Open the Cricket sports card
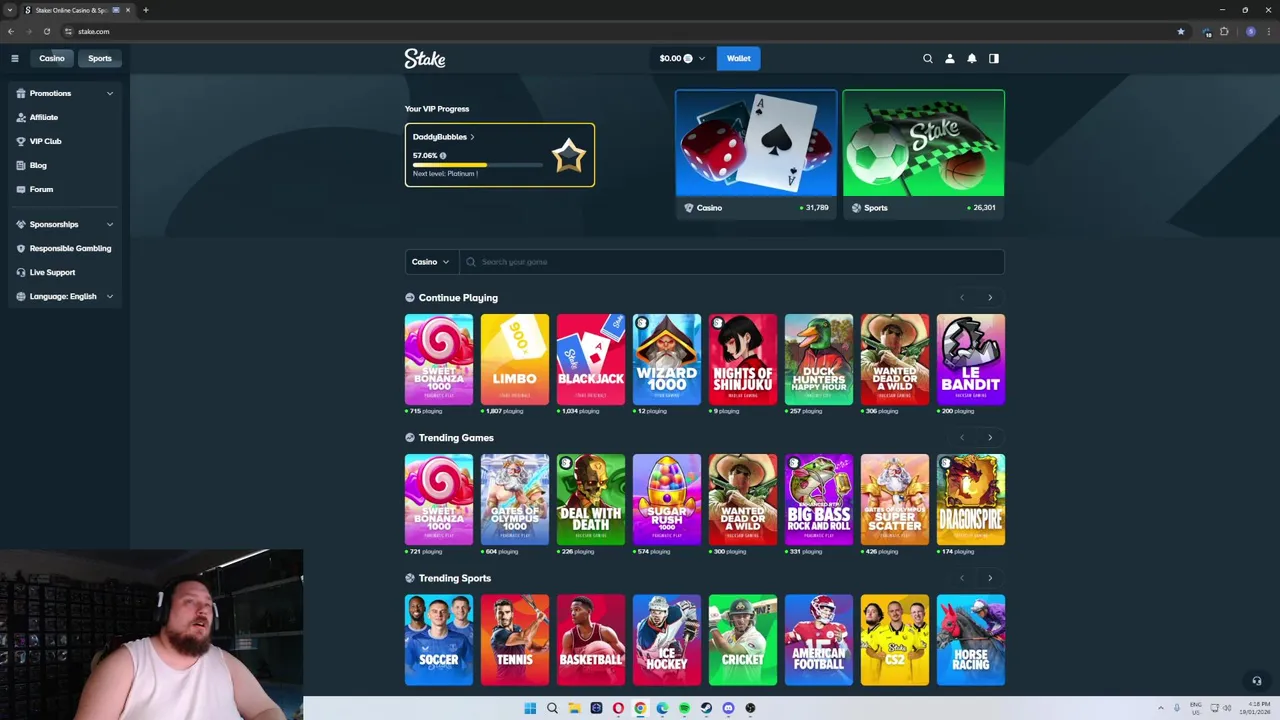The image size is (1280, 720). point(743,640)
